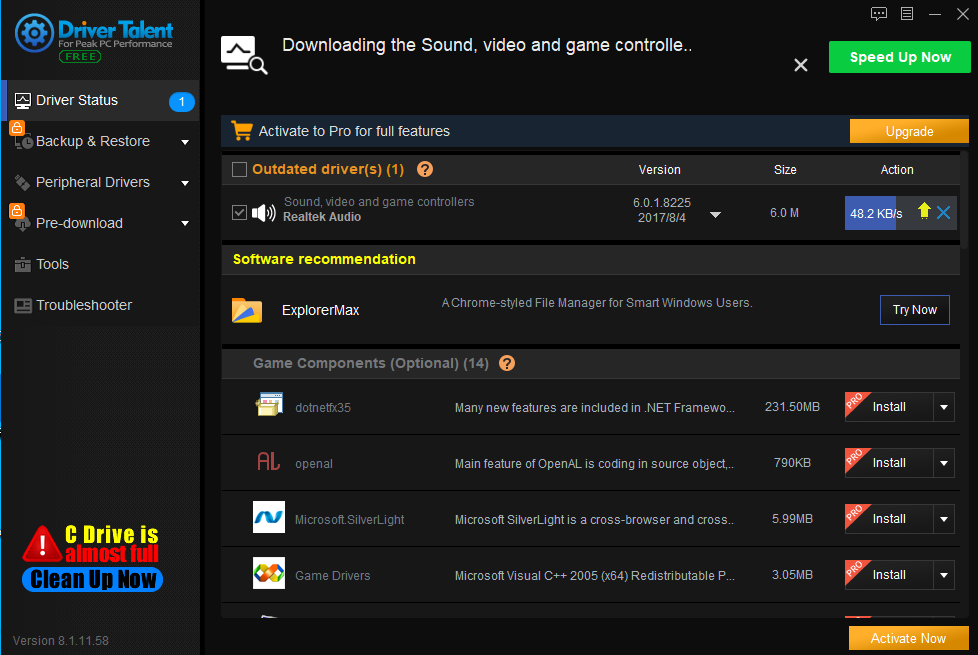Click the help icon beside Outdated drivers
This screenshot has height=655, width=978.
coord(425,169)
